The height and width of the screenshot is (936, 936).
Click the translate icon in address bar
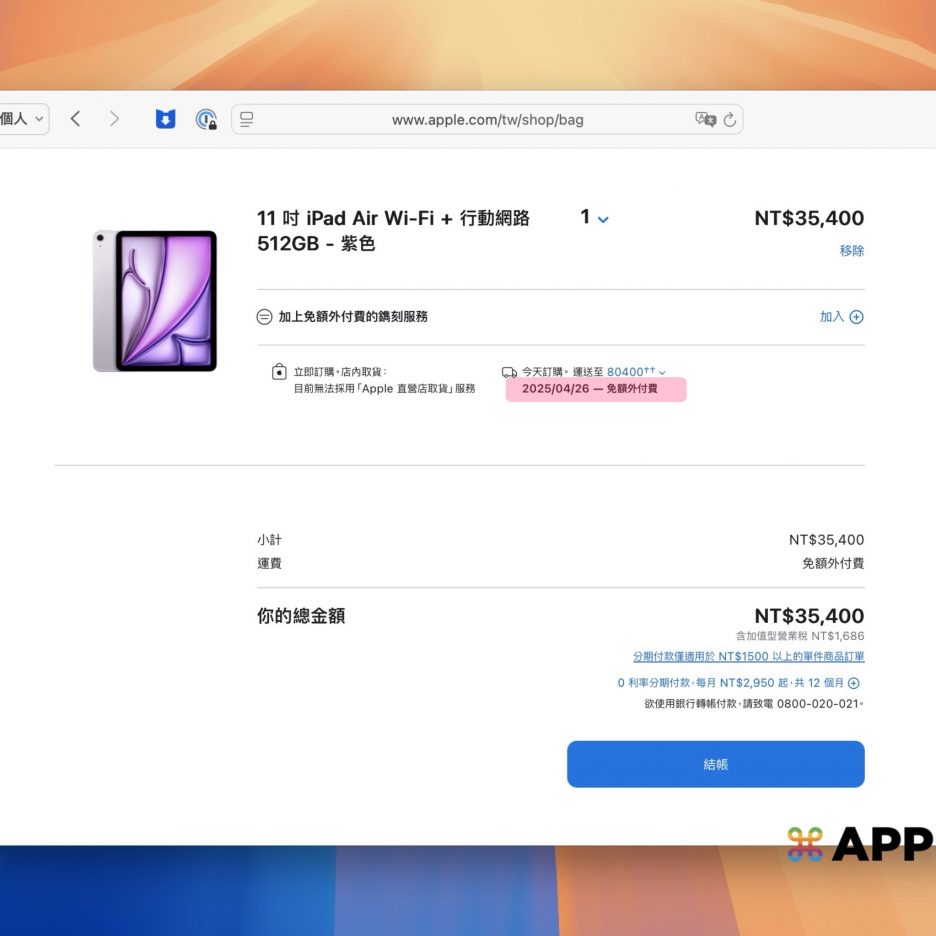click(705, 119)
